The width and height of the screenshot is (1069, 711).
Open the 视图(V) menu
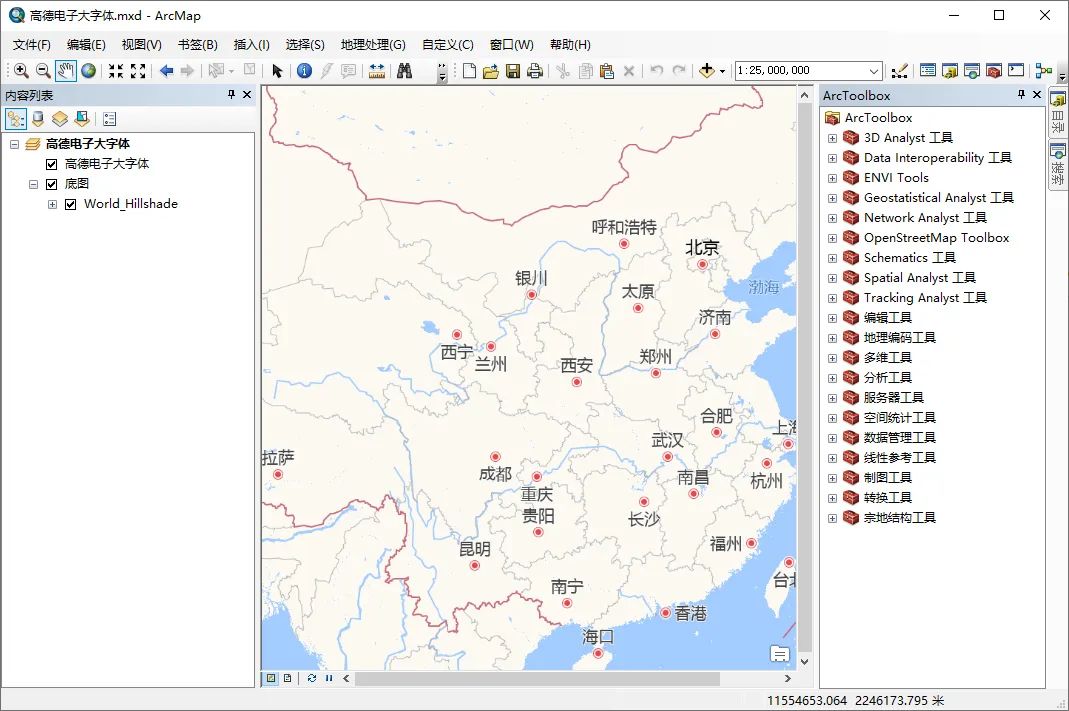[142, 44]
